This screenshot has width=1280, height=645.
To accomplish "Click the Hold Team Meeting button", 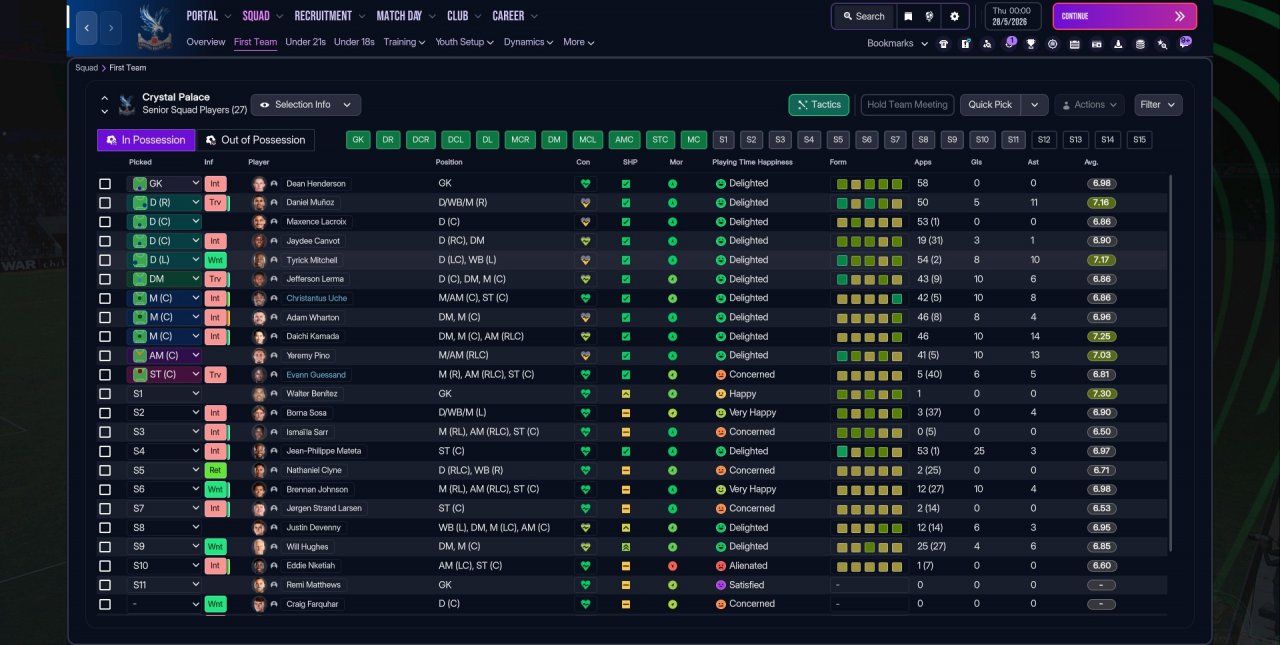I will [907, 105].
